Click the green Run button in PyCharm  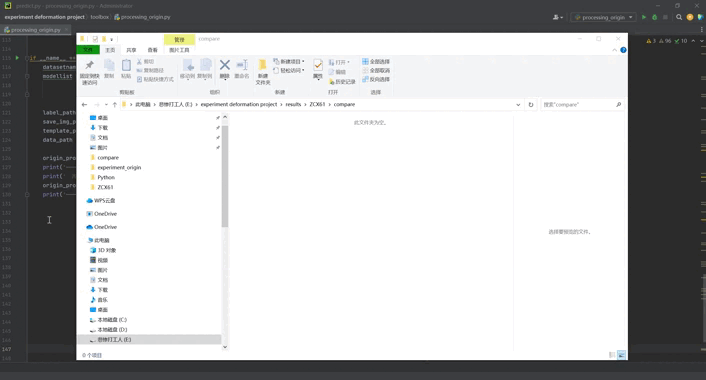(644, 17)
